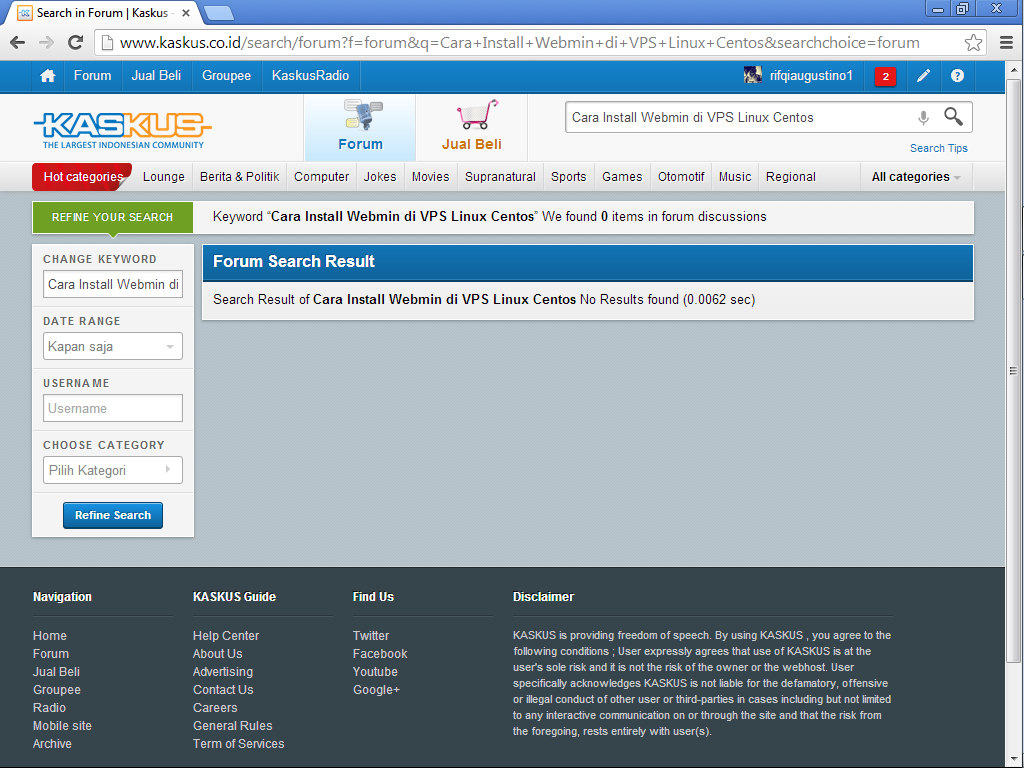This screenshot has width=1024, height=768.
Task: Open Groupee in top navigation bar
Action: click(226, 76)
